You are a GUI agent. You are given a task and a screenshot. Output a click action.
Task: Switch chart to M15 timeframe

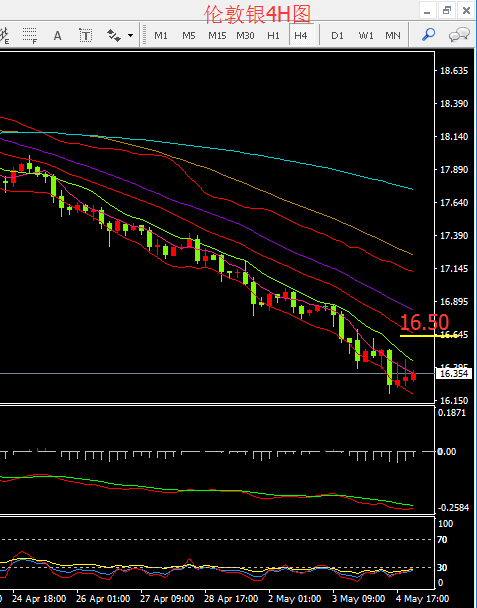click(x=217, y=36)
